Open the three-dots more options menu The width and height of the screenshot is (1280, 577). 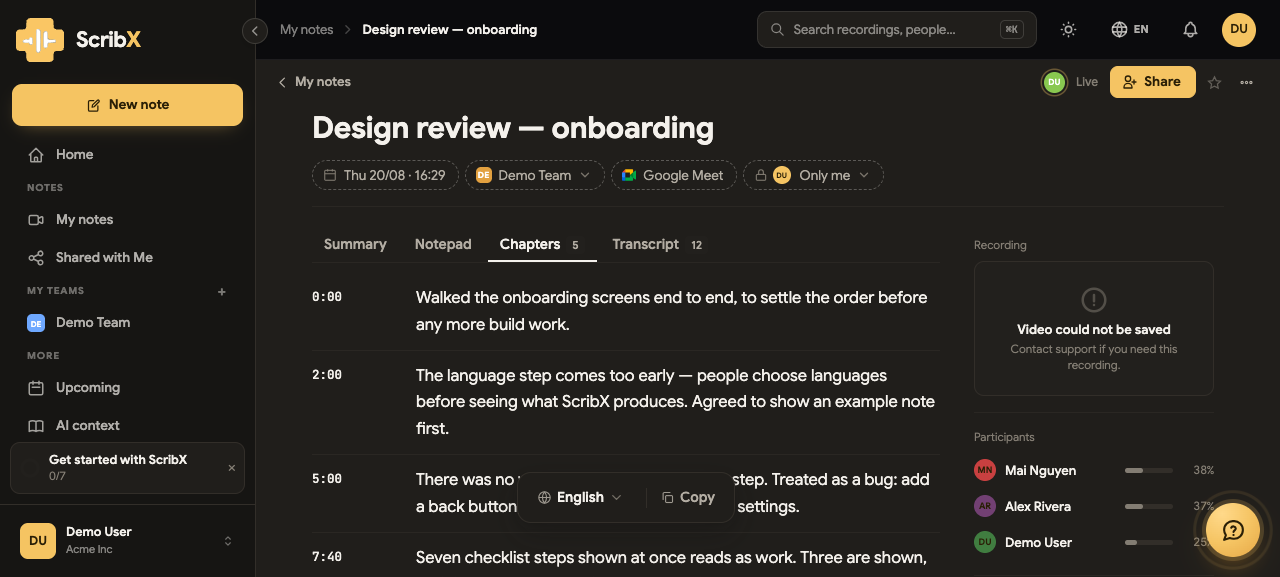tap(1247, 83)
